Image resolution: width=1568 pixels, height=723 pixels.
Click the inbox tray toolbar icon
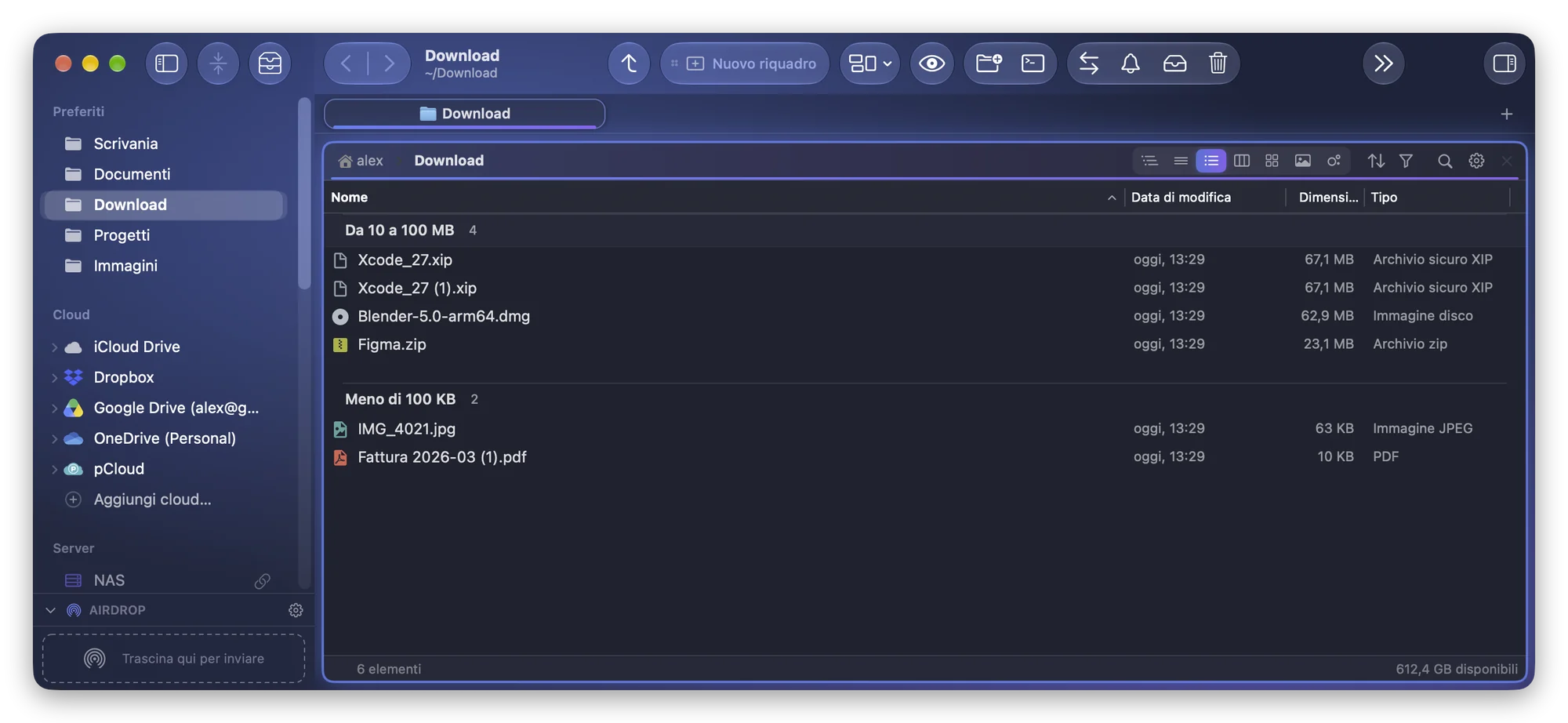[x=1174, y=64]
